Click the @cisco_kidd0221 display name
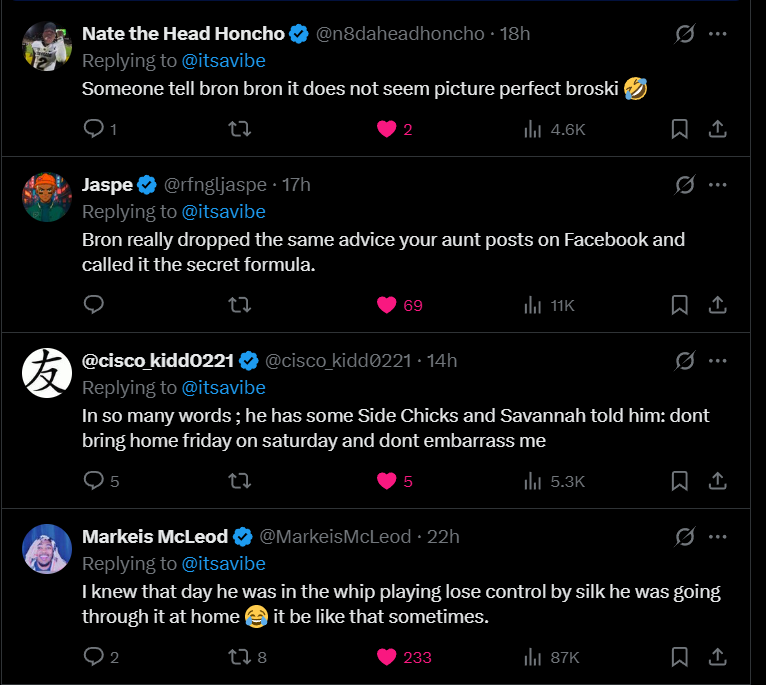Viewport: 766px width, 685px height. coord(158,361)
